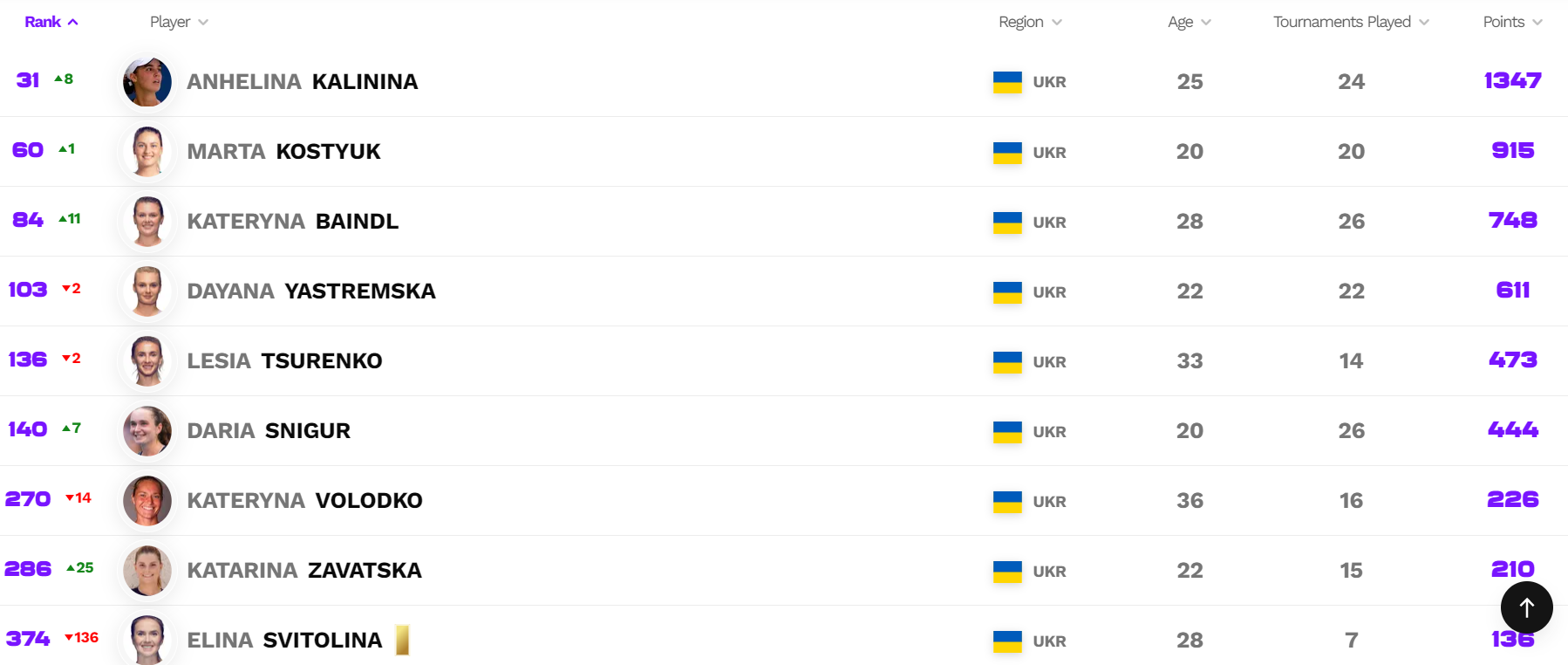The width and height of the screenshot is (1568, 665).
Task: Click the Ukraine flag in Lesia Tsurenko's row
Action: 1007,361
